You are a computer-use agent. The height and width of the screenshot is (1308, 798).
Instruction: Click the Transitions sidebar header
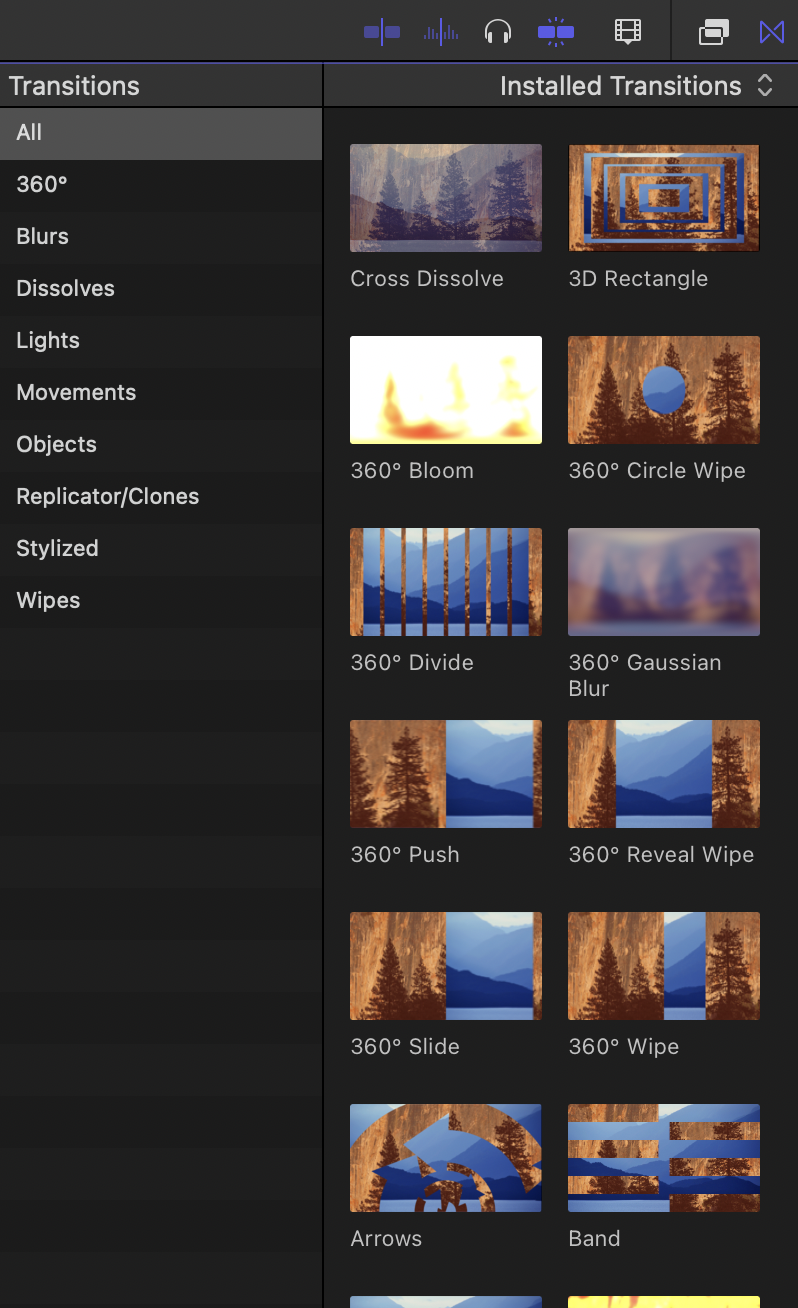pyautogui.click(x=74, y=86)
